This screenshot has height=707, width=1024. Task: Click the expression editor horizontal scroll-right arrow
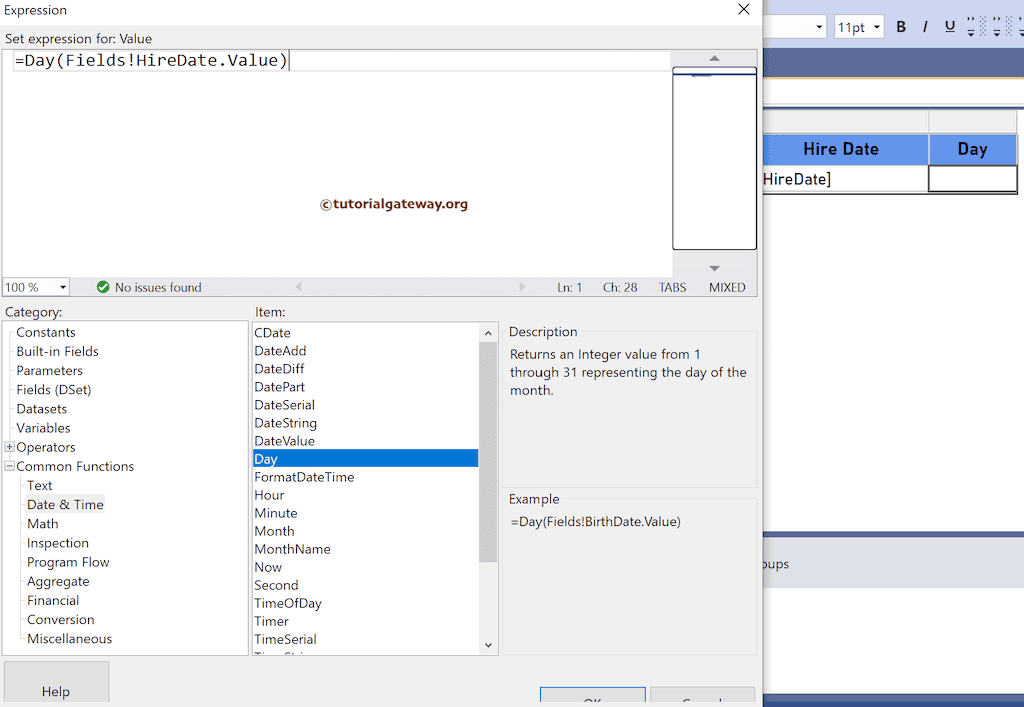(x=522, y=287)
